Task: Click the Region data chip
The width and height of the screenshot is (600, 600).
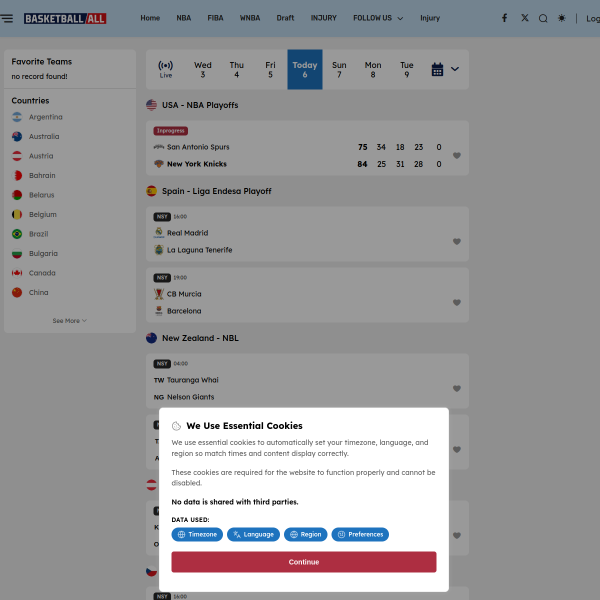Action: 305,535
